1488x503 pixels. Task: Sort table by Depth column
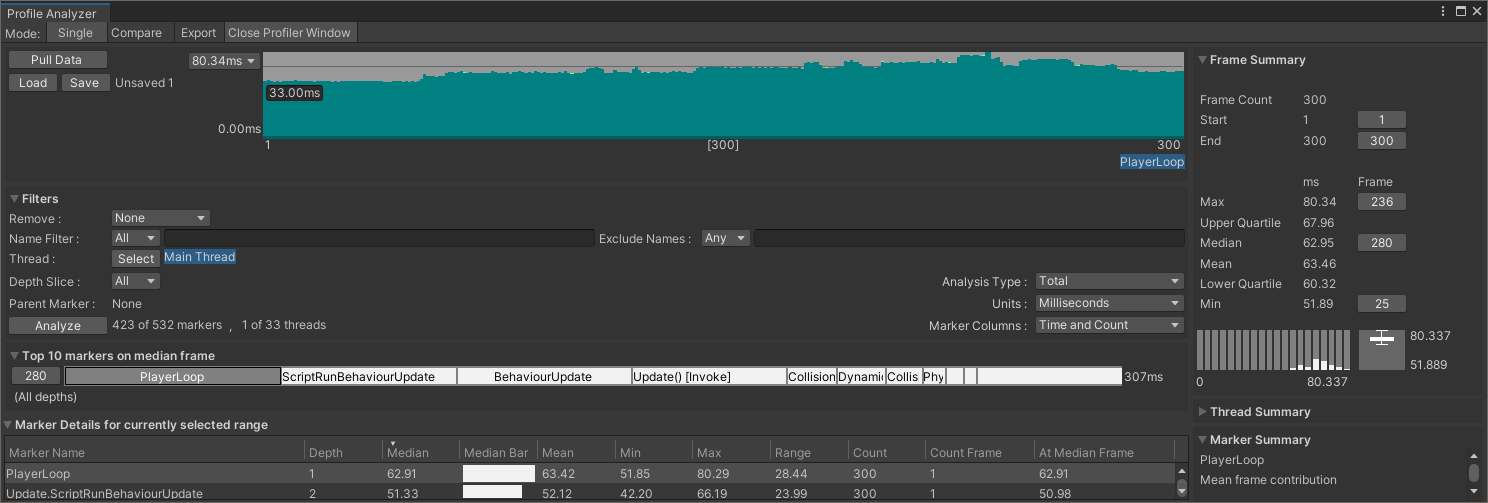[343, 452]
